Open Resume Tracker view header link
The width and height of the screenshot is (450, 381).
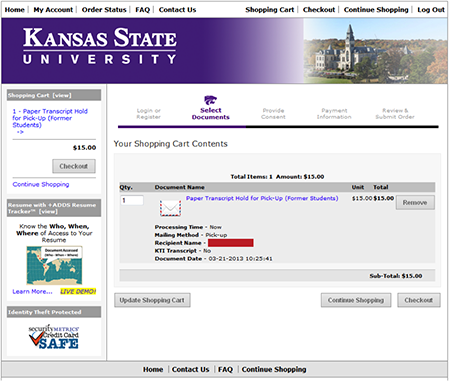[54, 208]
